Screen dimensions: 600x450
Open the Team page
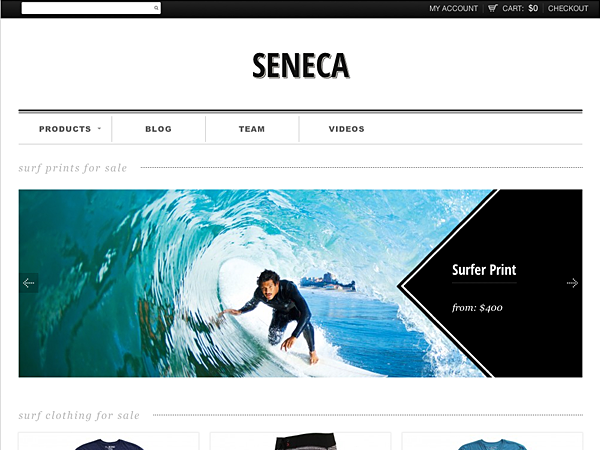click(252, 129)
